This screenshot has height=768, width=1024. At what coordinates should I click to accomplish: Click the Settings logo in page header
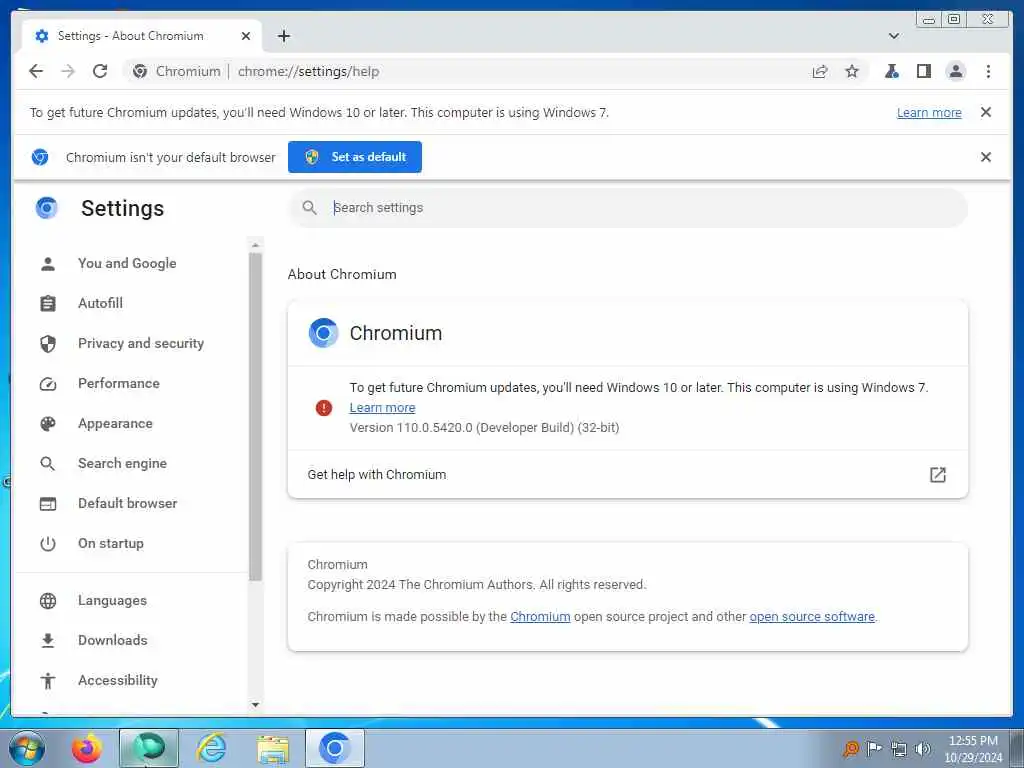click(46, 208)
